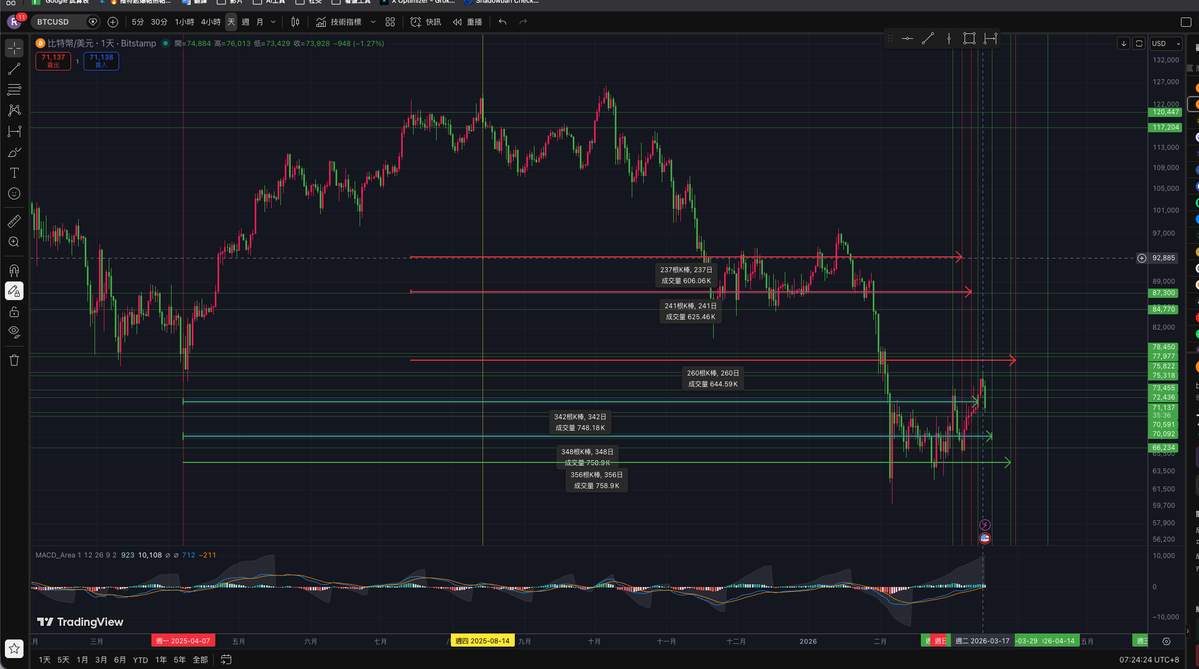This screenshot has width=1199, height=669.
Task: Click the trash icon to remove drawings
Action: click(x=14, y=360)
